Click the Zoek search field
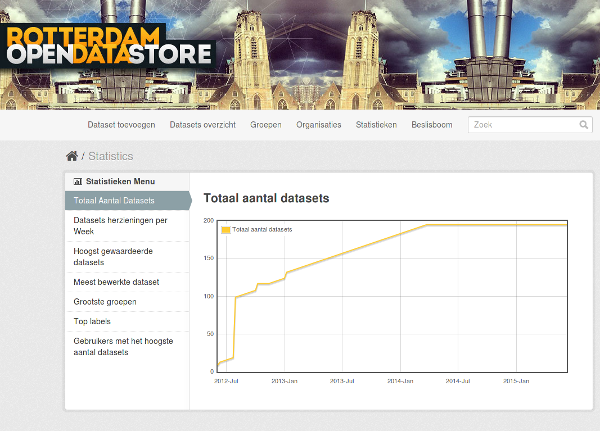This screenshot has width=600, height=431. click(x=530, y=125)
